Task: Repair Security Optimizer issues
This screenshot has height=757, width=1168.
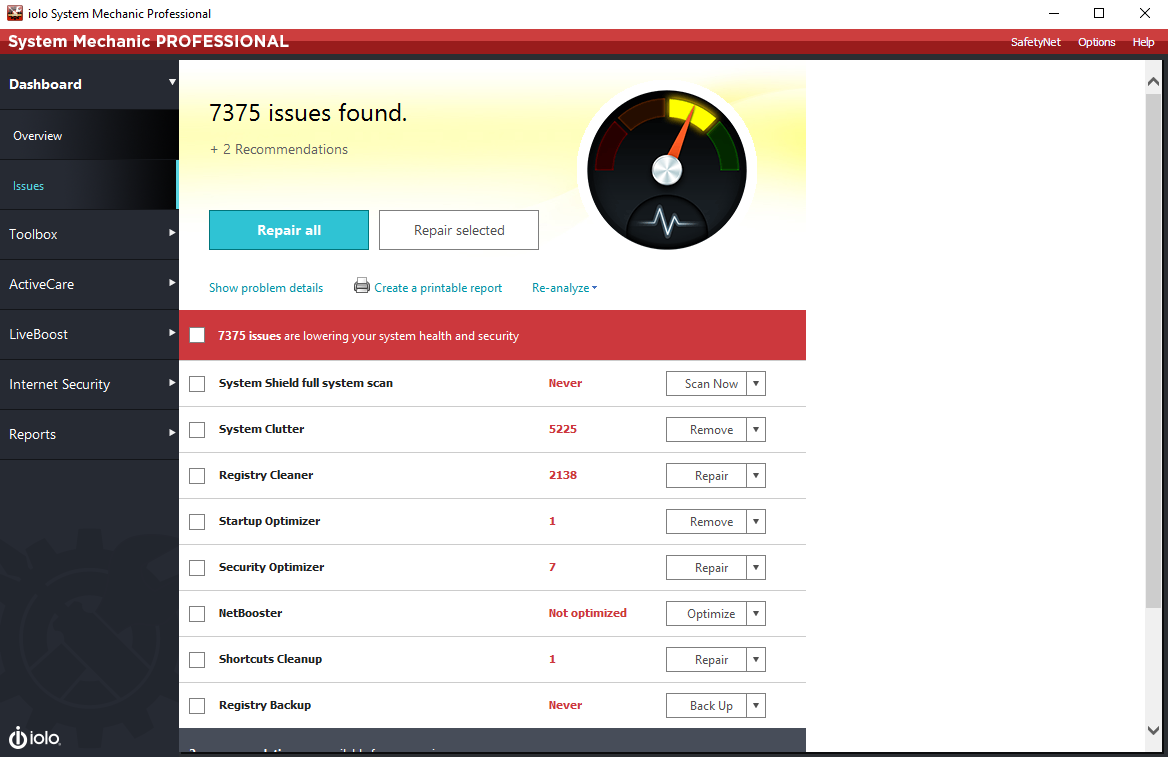Action: click(x=706, y=568)
